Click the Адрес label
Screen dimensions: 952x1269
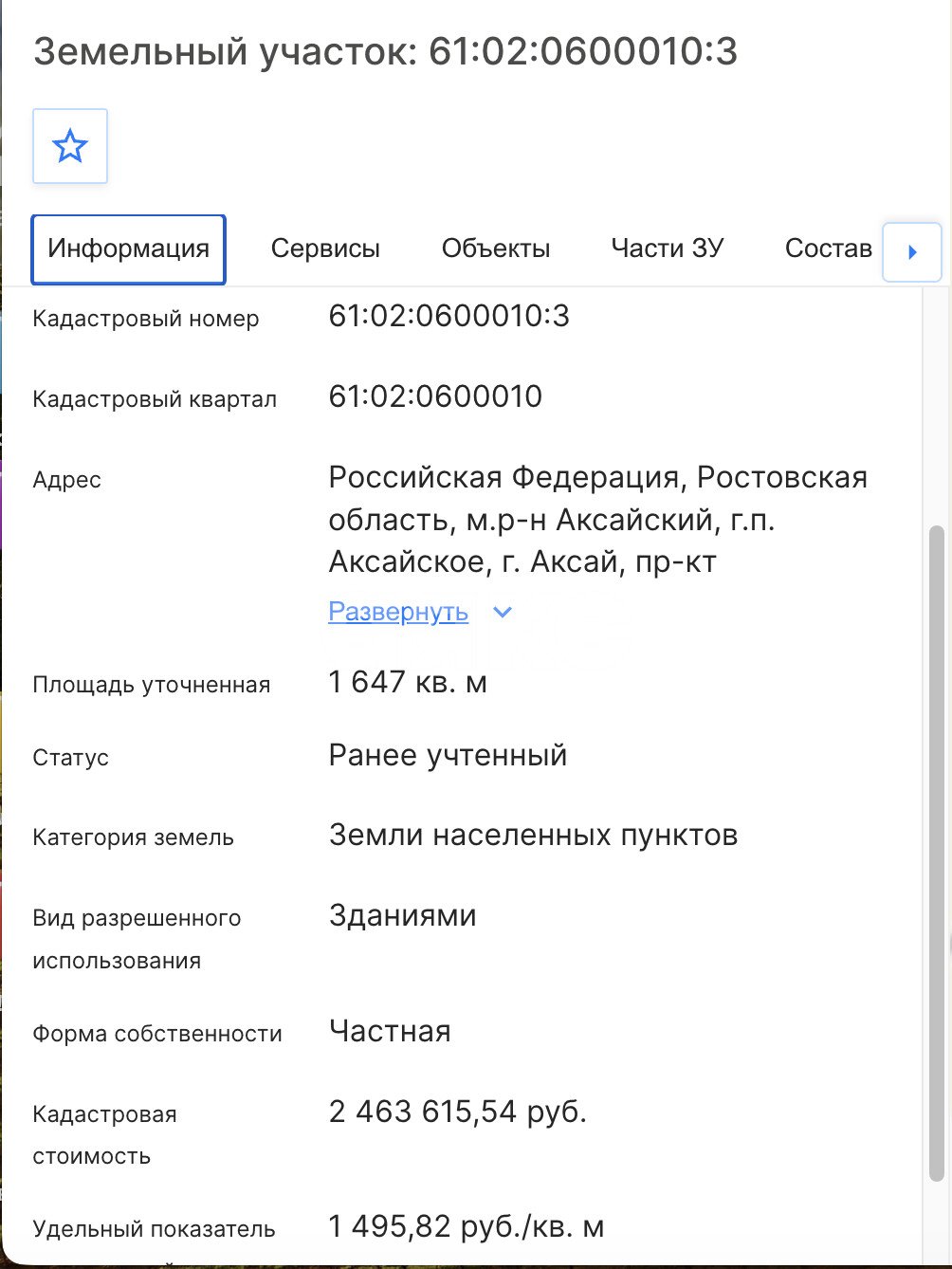click(66, 480)
